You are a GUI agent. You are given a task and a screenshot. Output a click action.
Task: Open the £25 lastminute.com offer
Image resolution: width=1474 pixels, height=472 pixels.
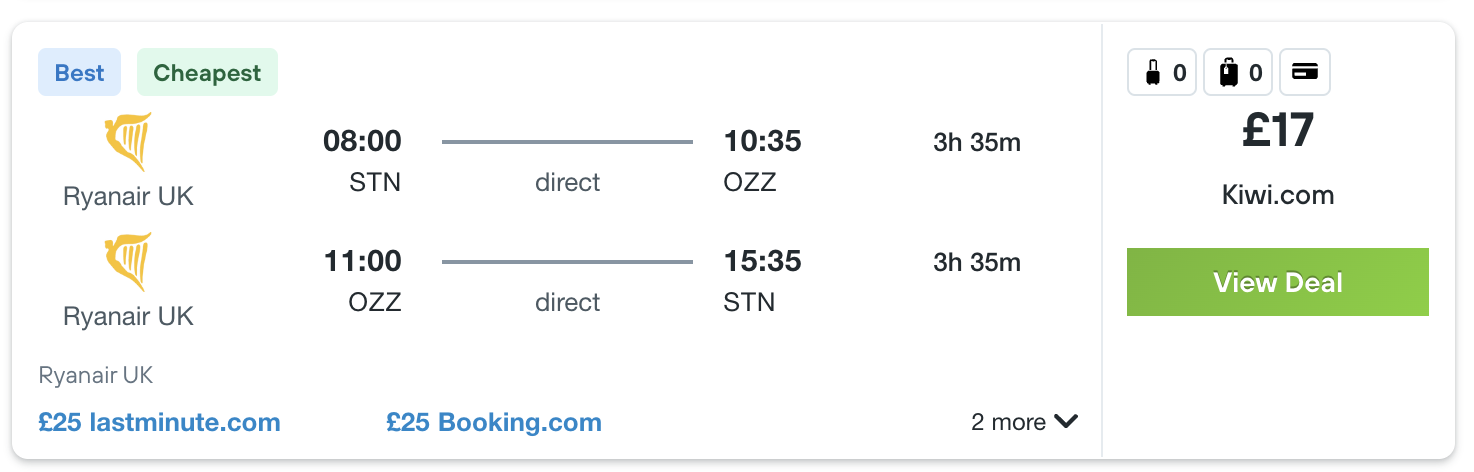(160, 422)
